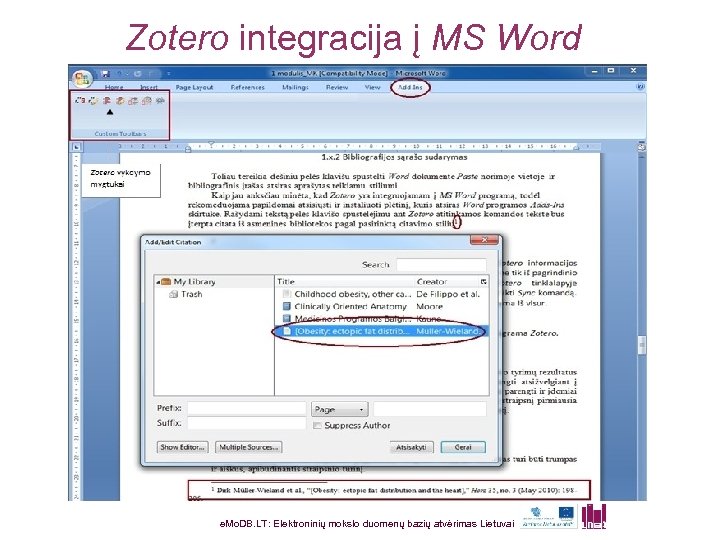Click document icon of Childhood obesity item

point(287,294)
